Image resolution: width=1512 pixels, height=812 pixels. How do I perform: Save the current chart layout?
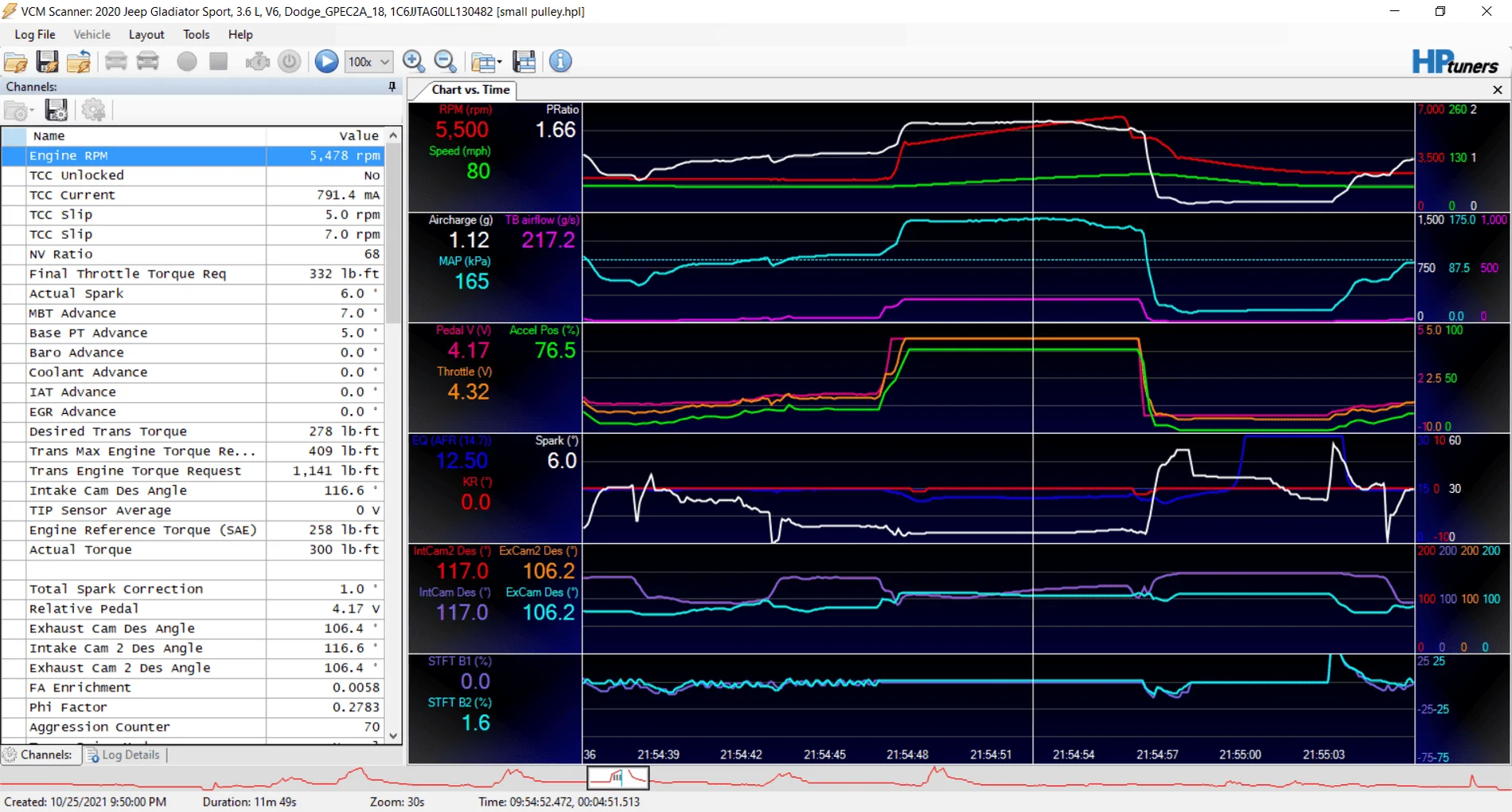524,61
